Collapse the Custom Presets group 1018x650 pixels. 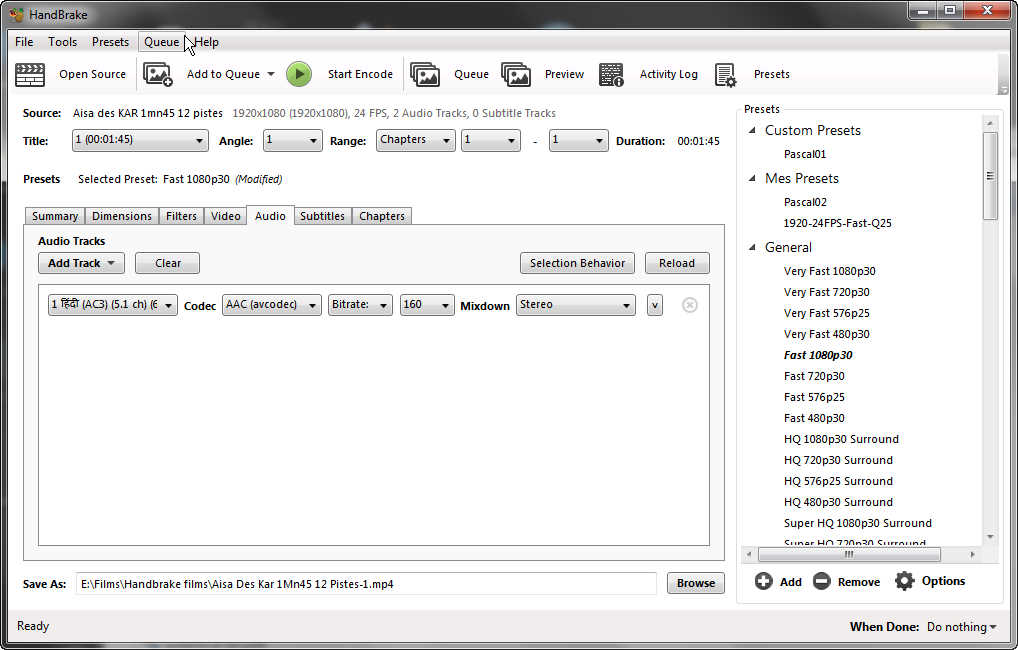[752, 131]
